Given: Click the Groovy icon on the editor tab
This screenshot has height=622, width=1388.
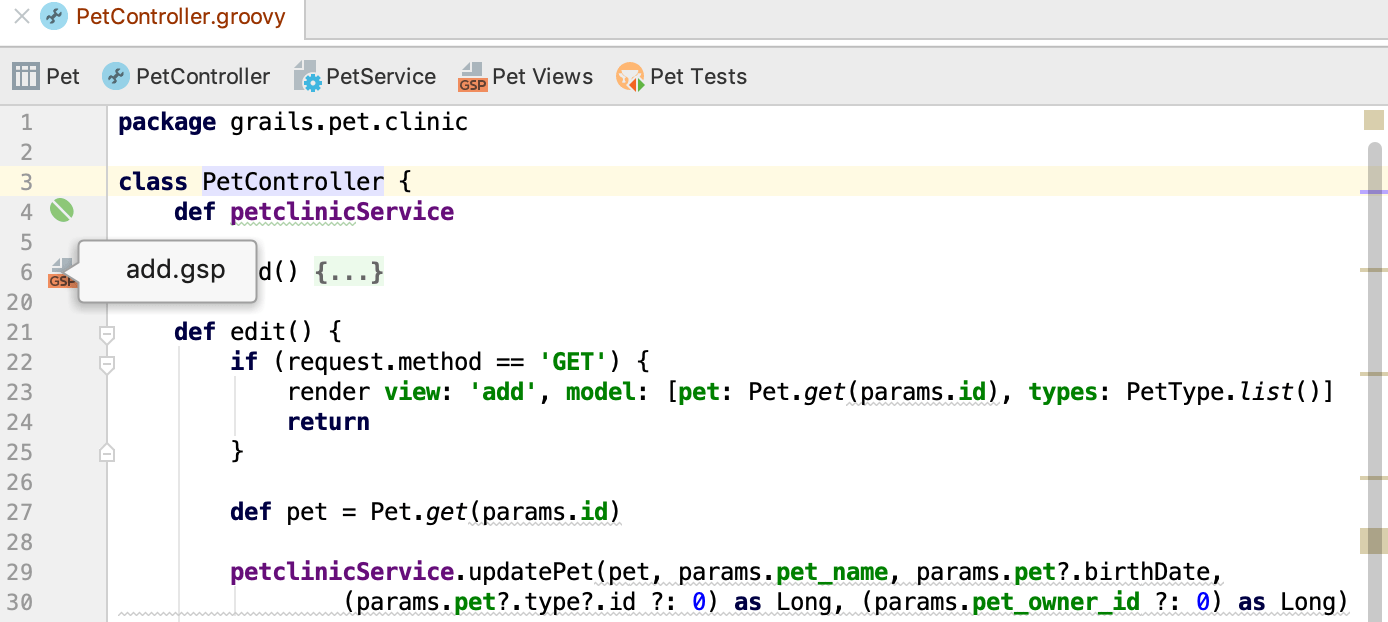Looking at the screenshot, I should pyautogui.click(x=55, y=16).
